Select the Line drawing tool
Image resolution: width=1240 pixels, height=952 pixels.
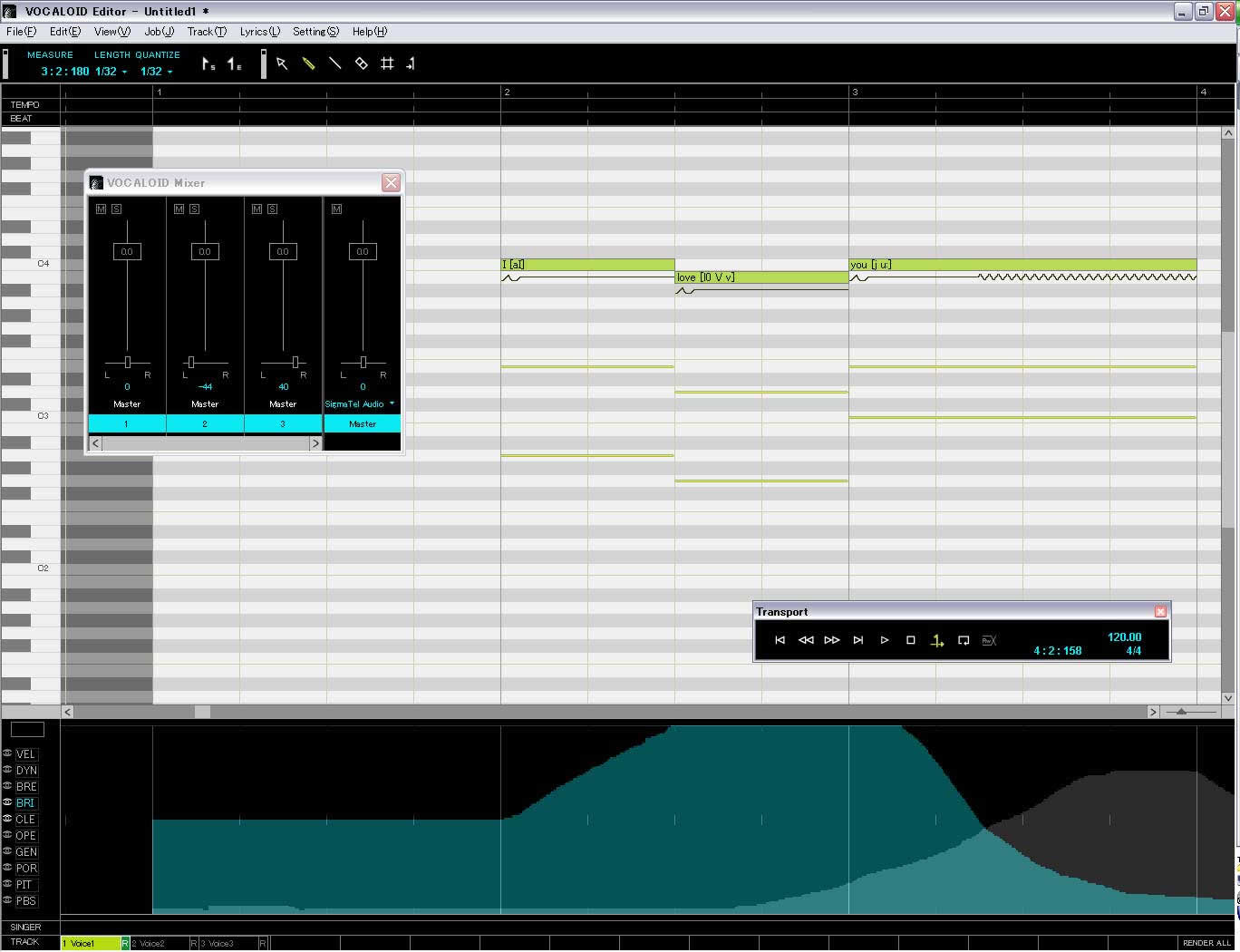tap(334, 63)
